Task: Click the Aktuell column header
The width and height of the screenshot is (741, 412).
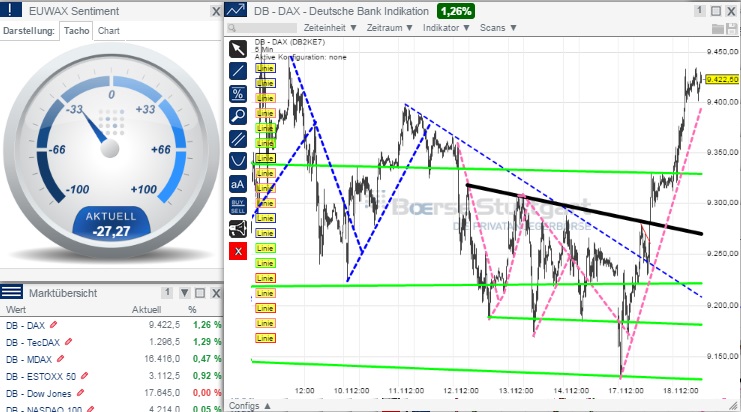Action: pyautogui.click(x=146, y=310)
